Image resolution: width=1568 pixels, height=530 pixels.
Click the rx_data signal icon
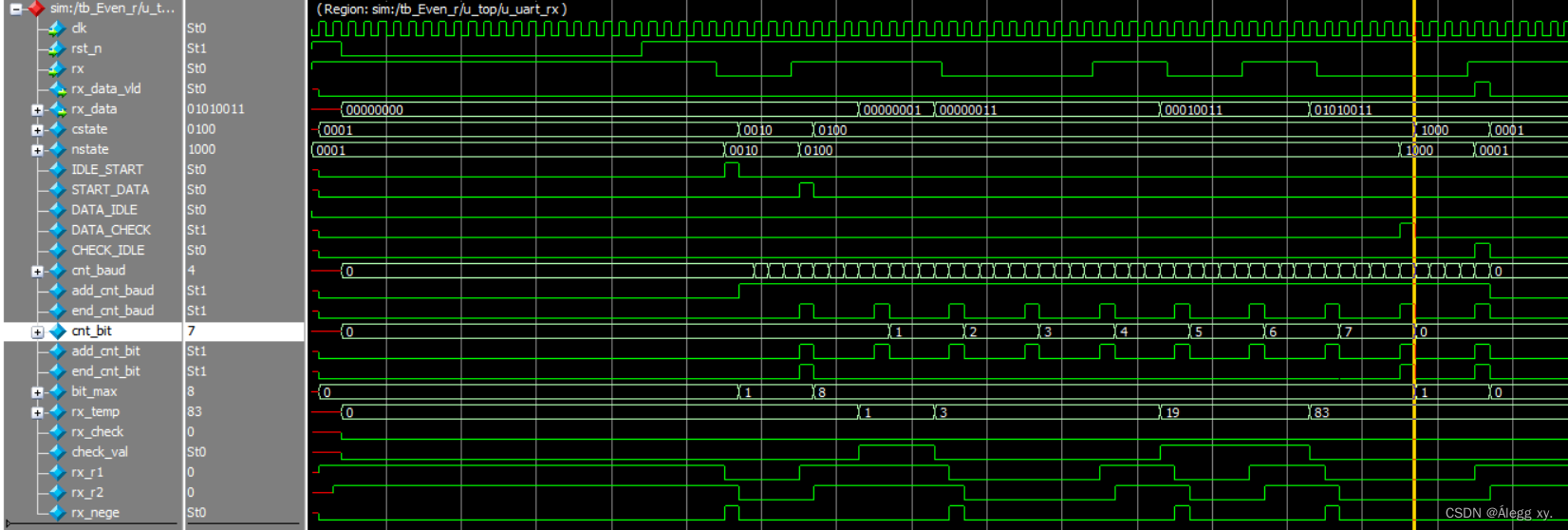(57, 109)
